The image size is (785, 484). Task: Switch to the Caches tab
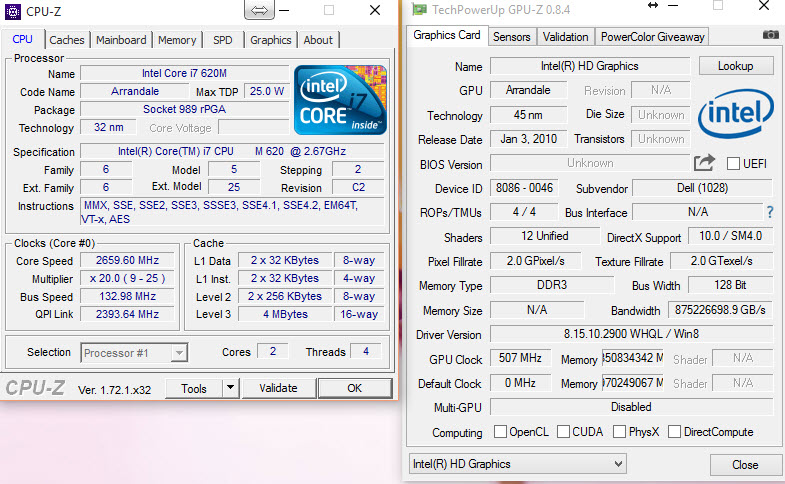point(67,40)
